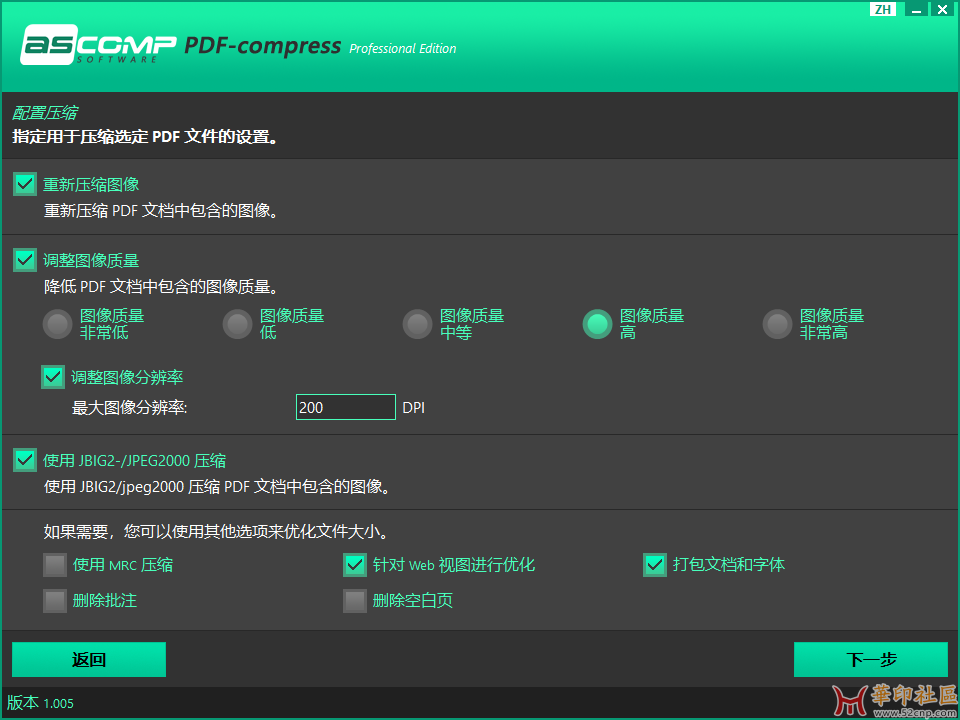Click the ASCOMP Software logo

click(x=97, y=44)
